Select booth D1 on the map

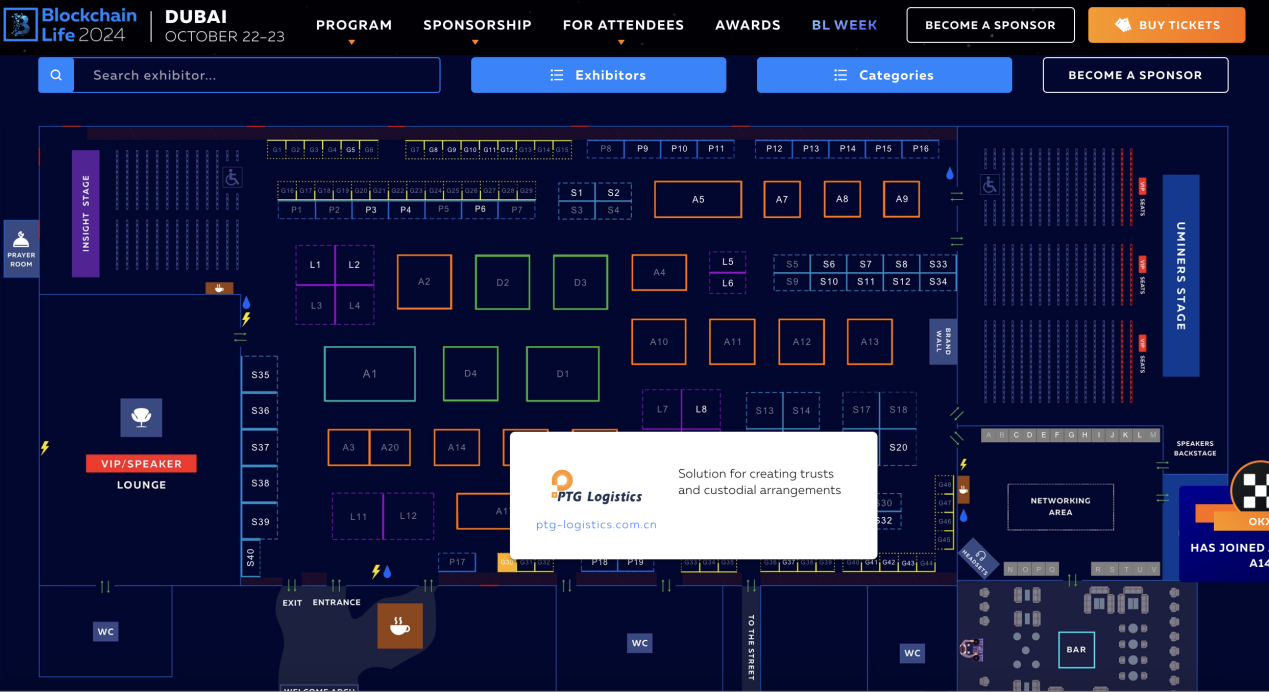point(563,374)
